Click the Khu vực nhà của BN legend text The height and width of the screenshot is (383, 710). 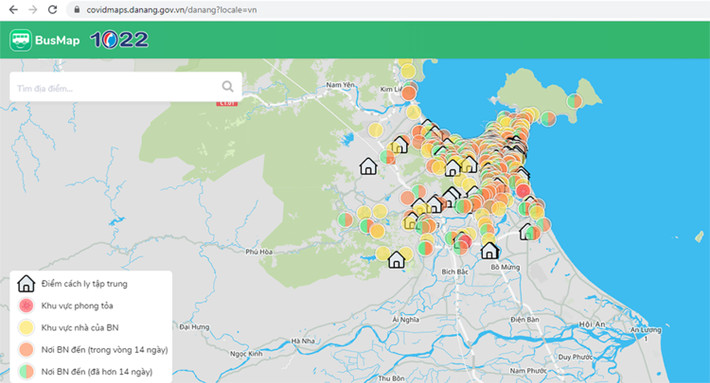click(80, 328)
